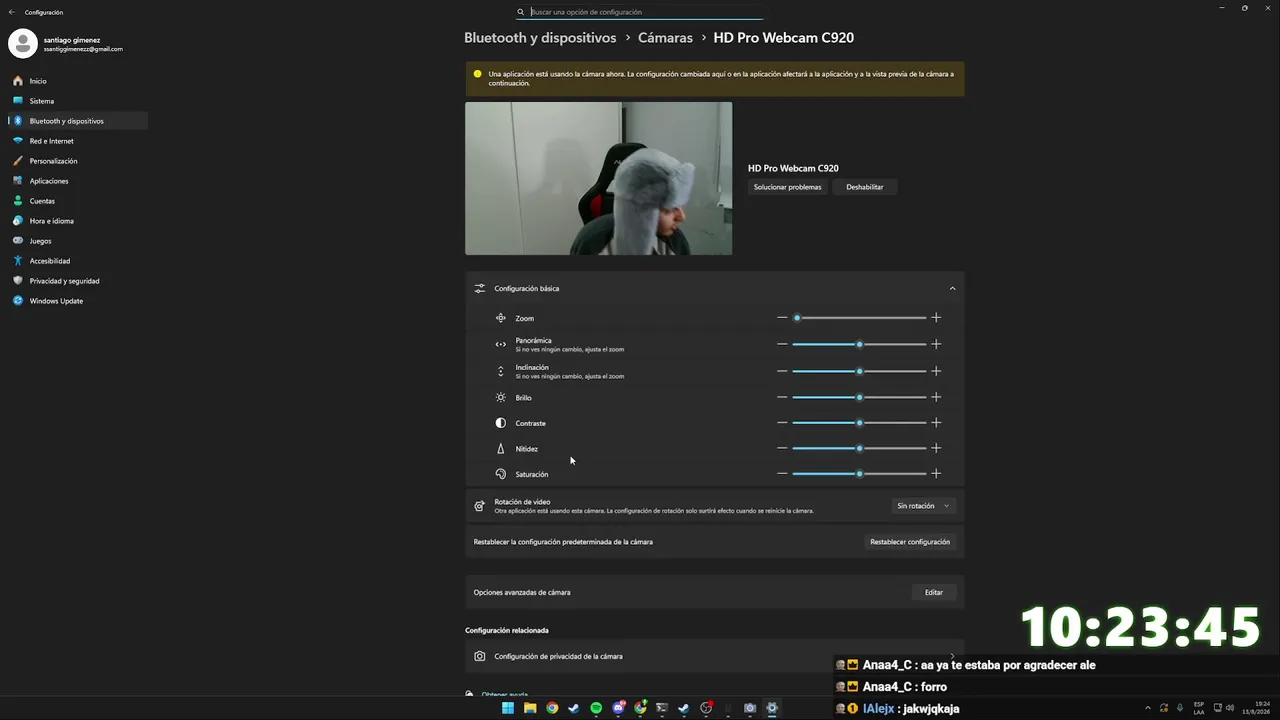Viewport: 1280px width, 720px height.
Task: Open the terminal from the taskbar
Action: [662, 708]
